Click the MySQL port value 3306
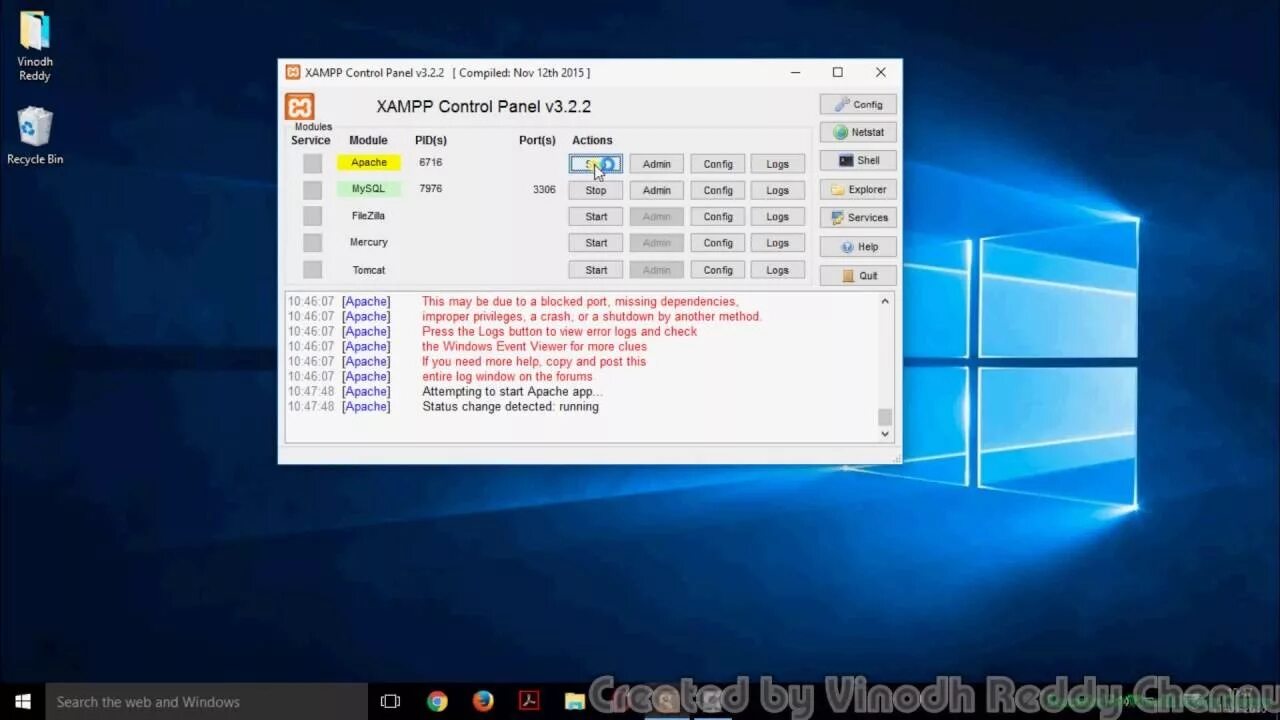The image size is (1280, 720). tap(544, 189)
